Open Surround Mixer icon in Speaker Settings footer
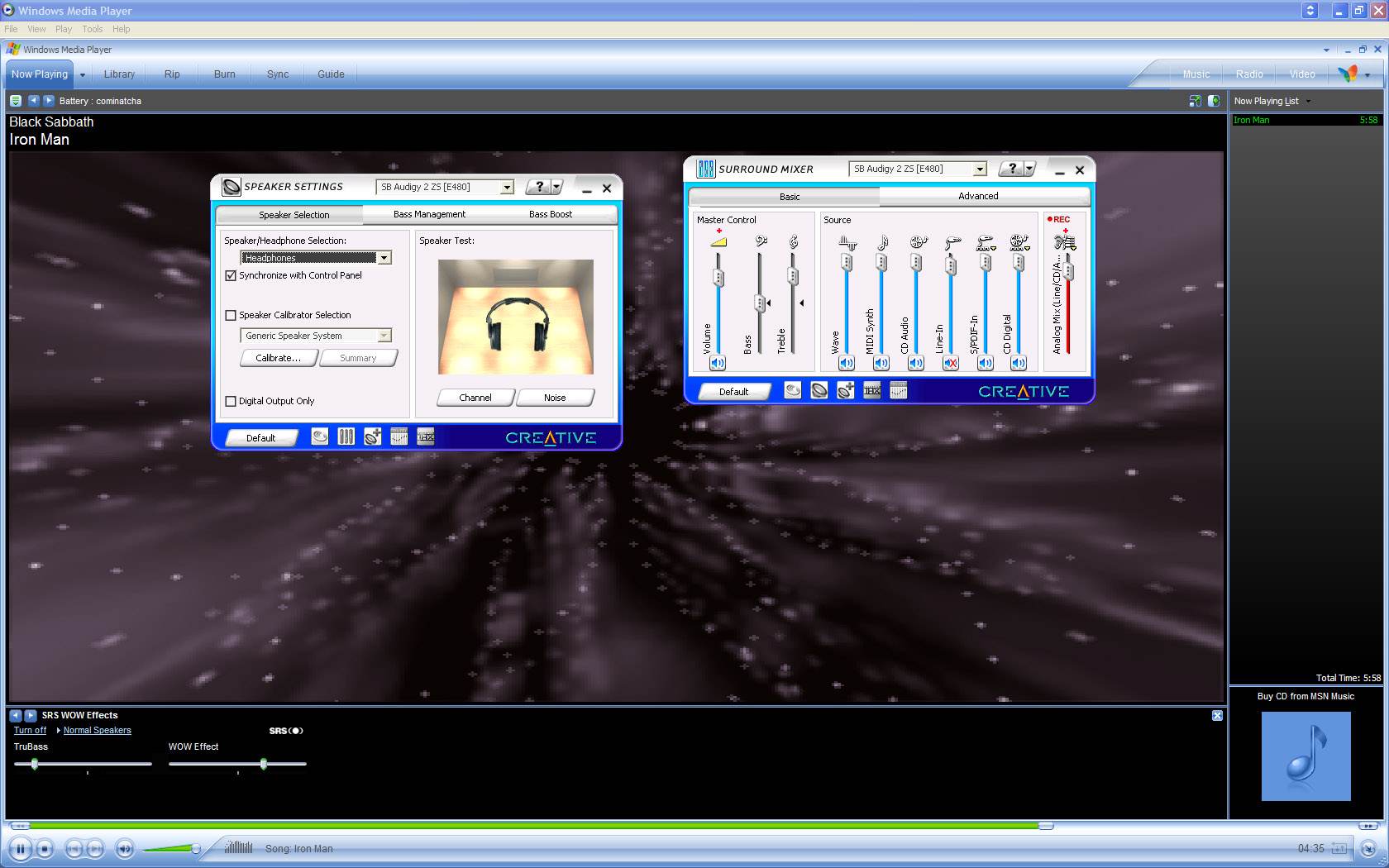 pyautogui.click(x=346, y=436)
